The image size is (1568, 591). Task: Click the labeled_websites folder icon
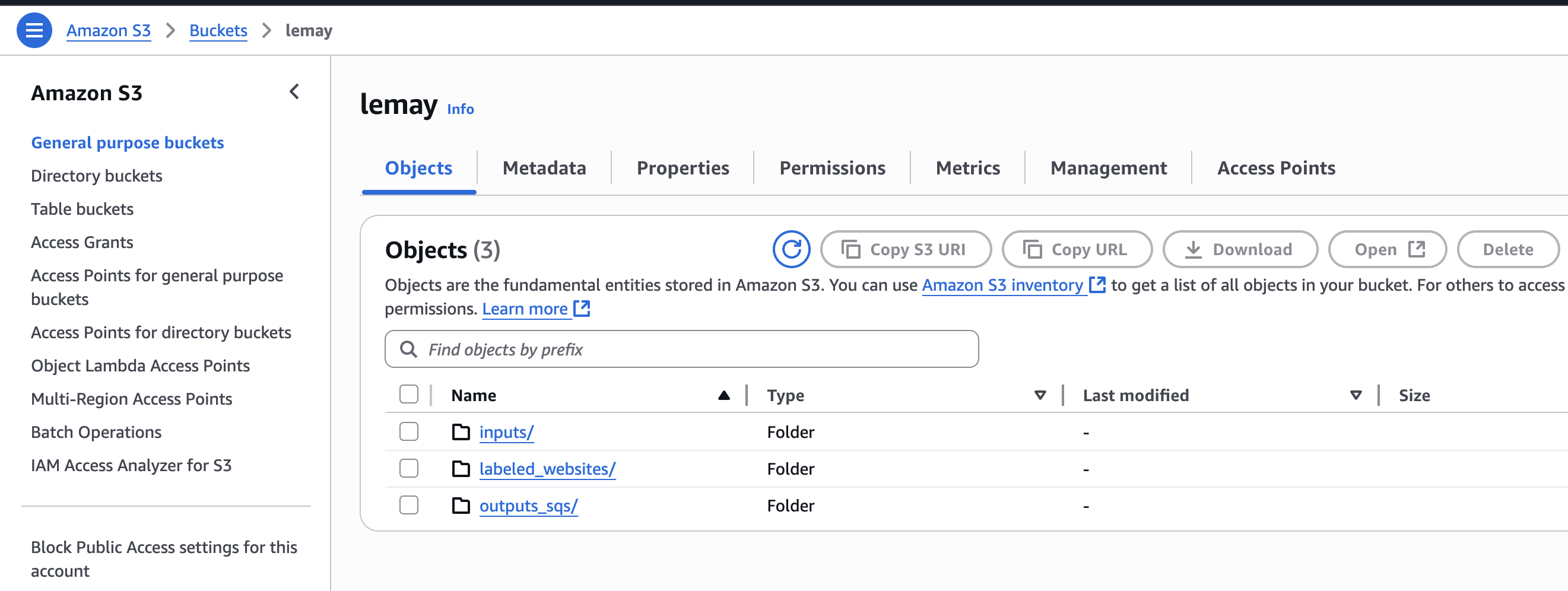[x=461, y=469]
